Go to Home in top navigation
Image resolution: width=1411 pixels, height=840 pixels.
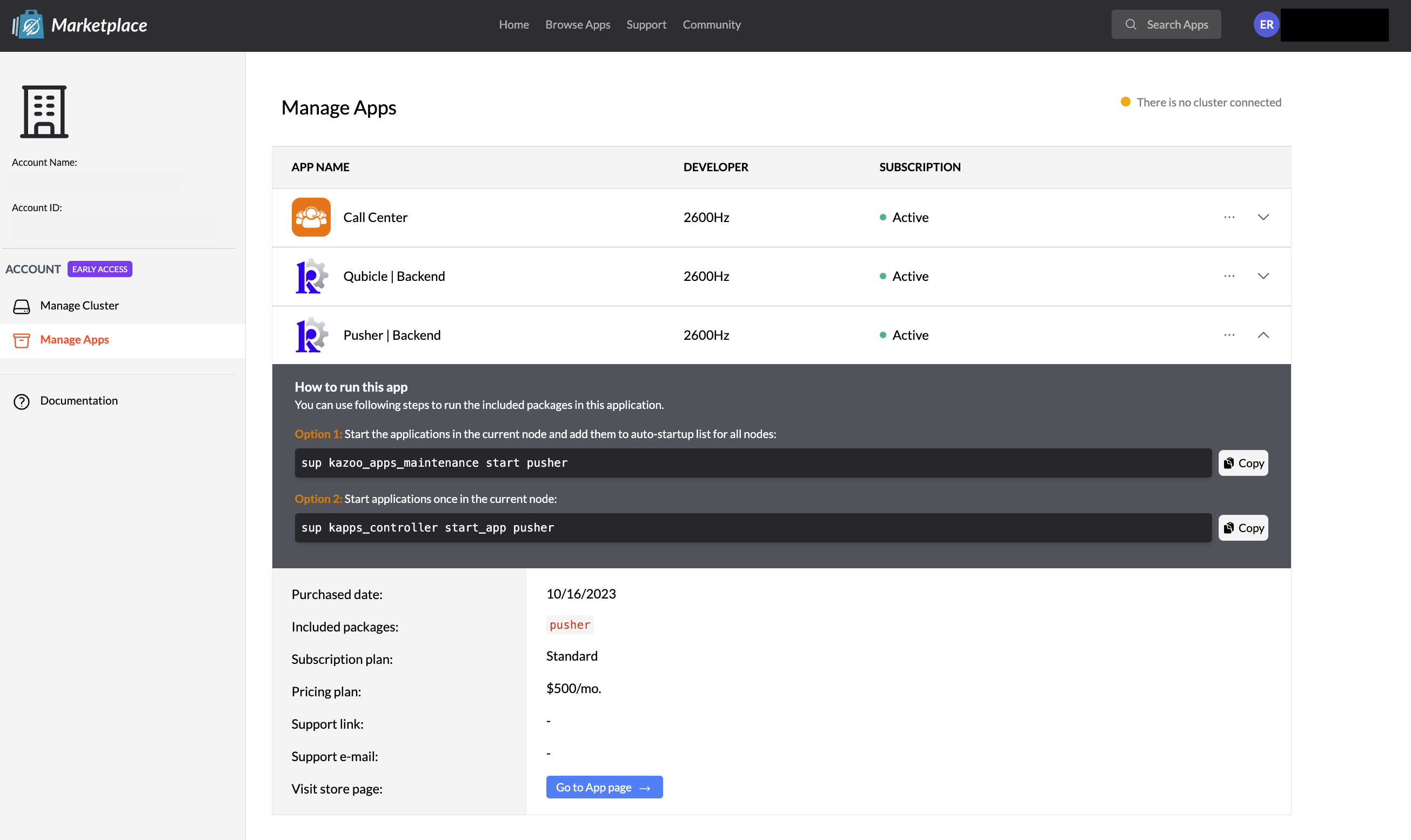point(513,24)
